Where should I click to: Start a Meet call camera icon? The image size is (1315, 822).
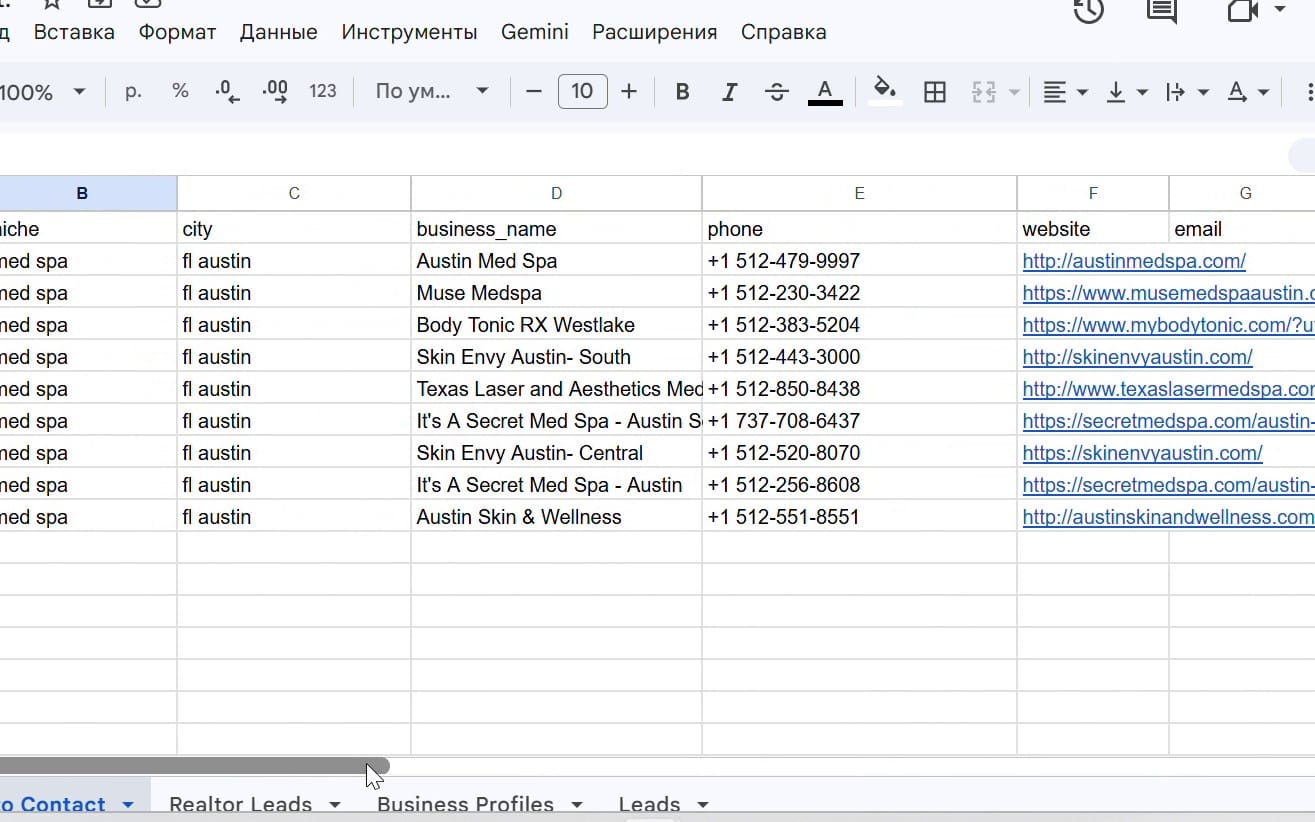click(1242, 10)
